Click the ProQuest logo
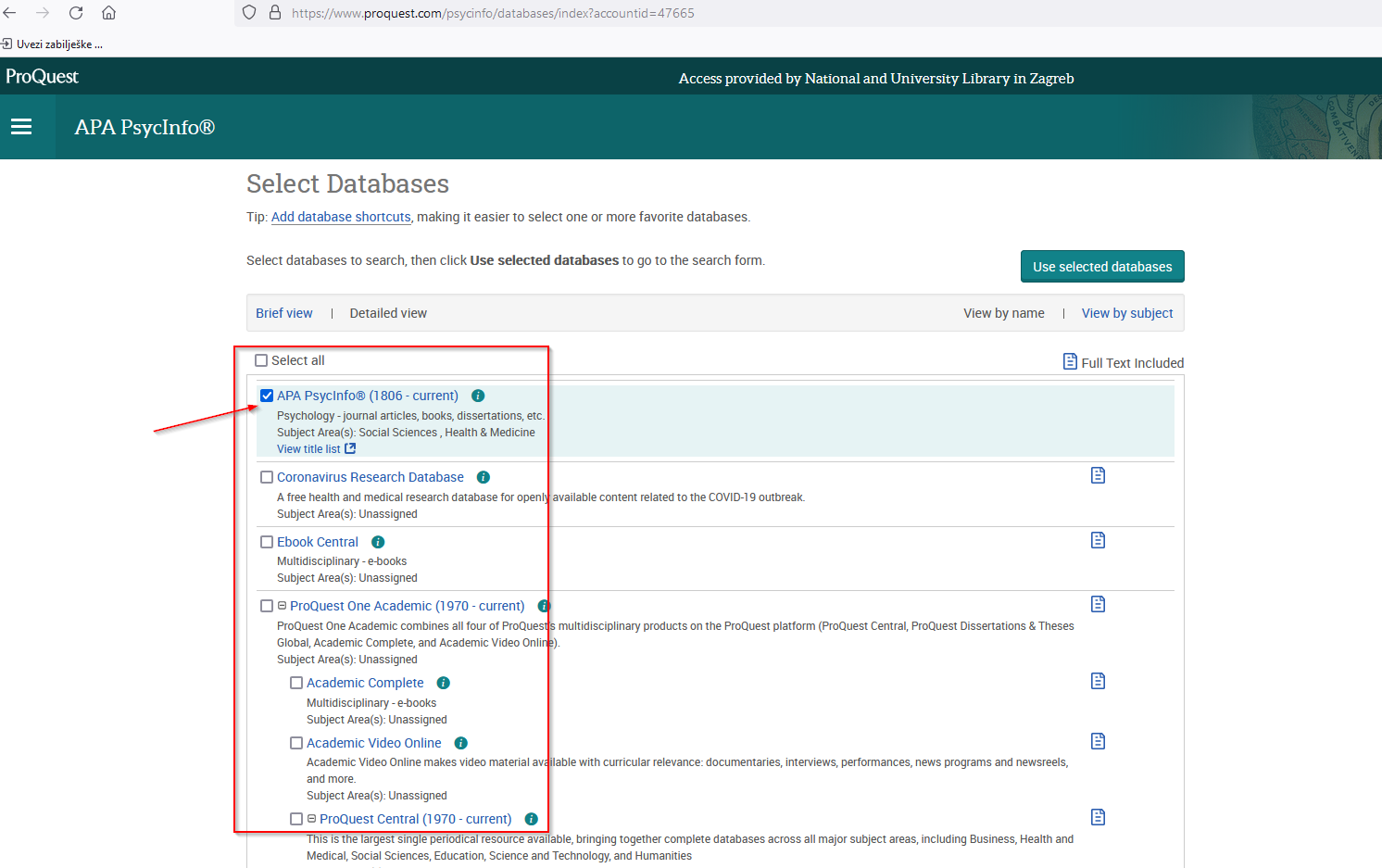Viewport: 1382px width, 868px height. click(x=42, y=76)
